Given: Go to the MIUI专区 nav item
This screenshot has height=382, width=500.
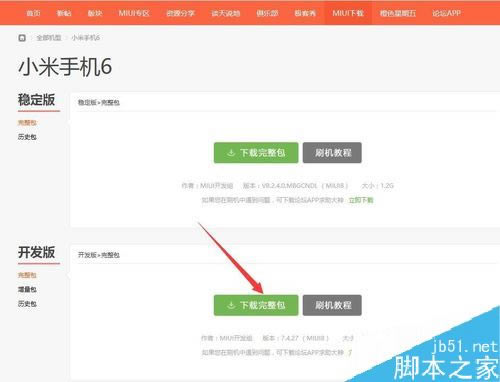Looking at the screenshot, I should point(134,13).
